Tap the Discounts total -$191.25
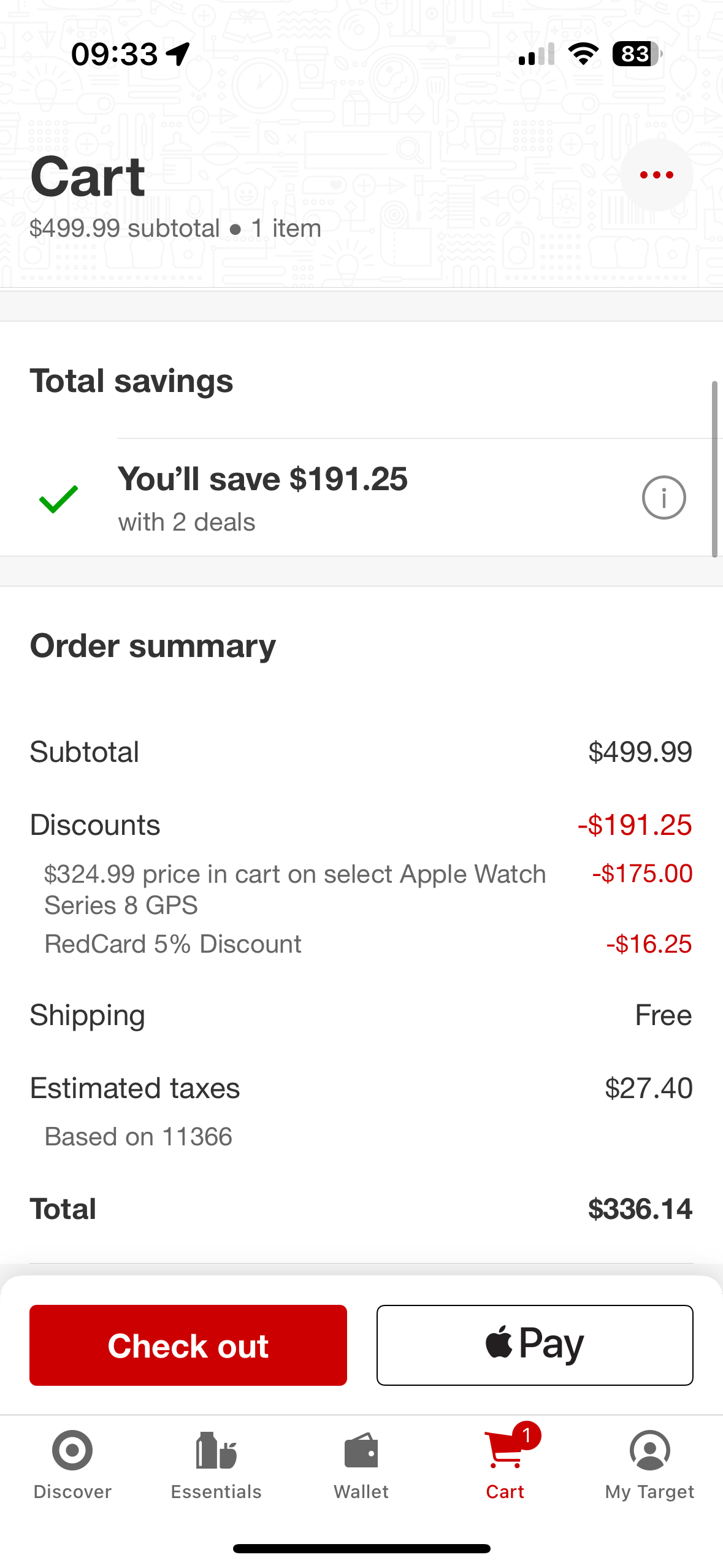Screen dimensions: 723x1568 pyautogui.click(x=635, y=825)
